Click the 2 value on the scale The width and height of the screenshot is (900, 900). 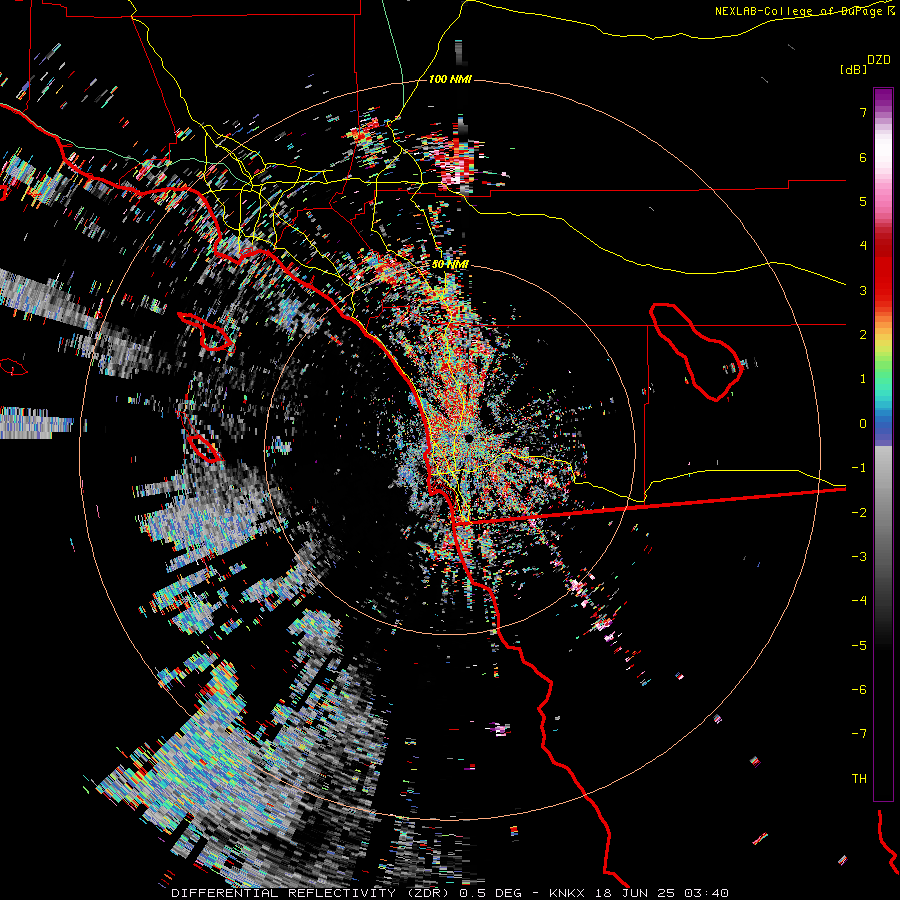click(x=863, y=335)
